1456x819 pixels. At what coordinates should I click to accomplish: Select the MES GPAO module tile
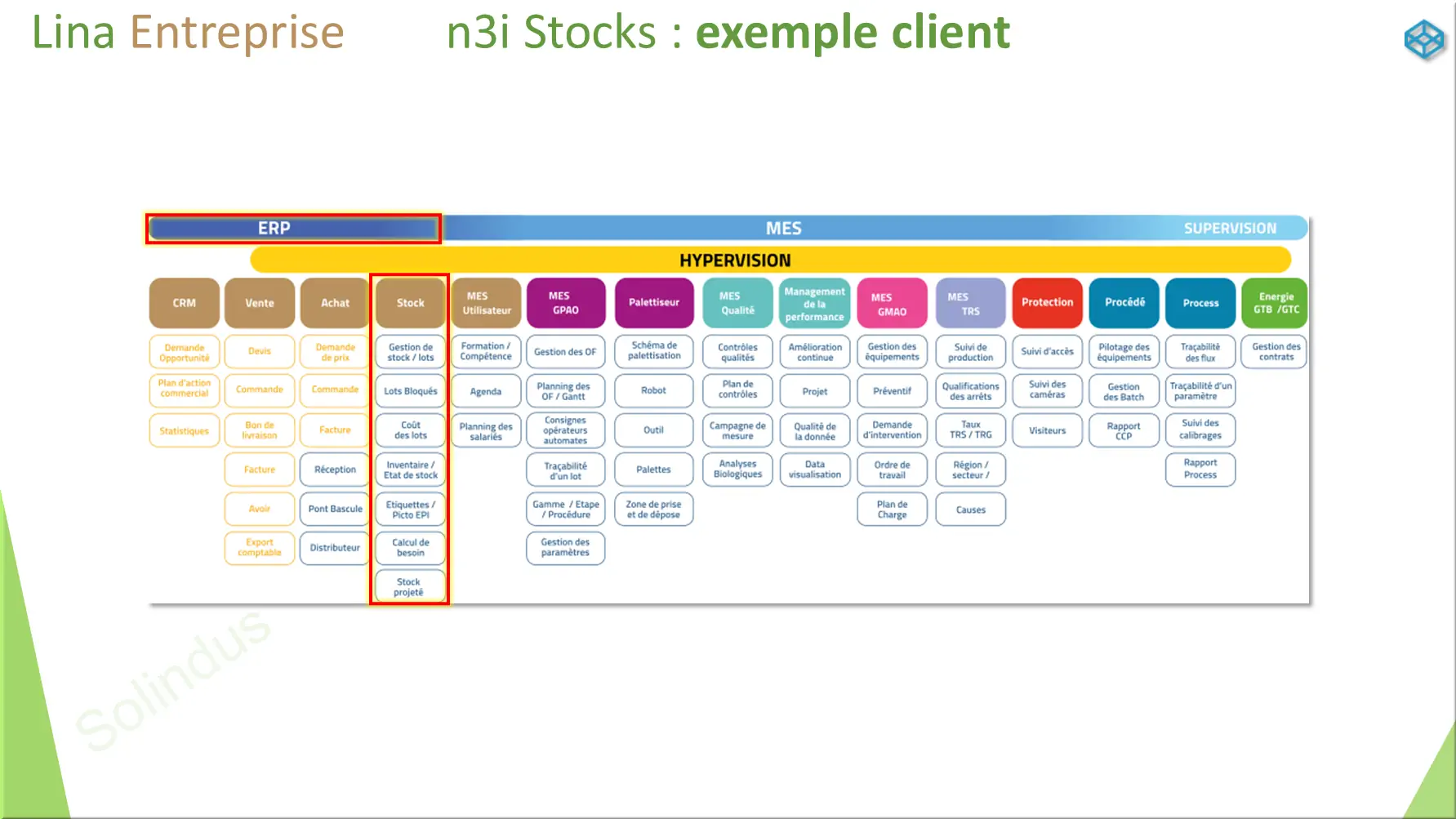(x=565, y=303)
